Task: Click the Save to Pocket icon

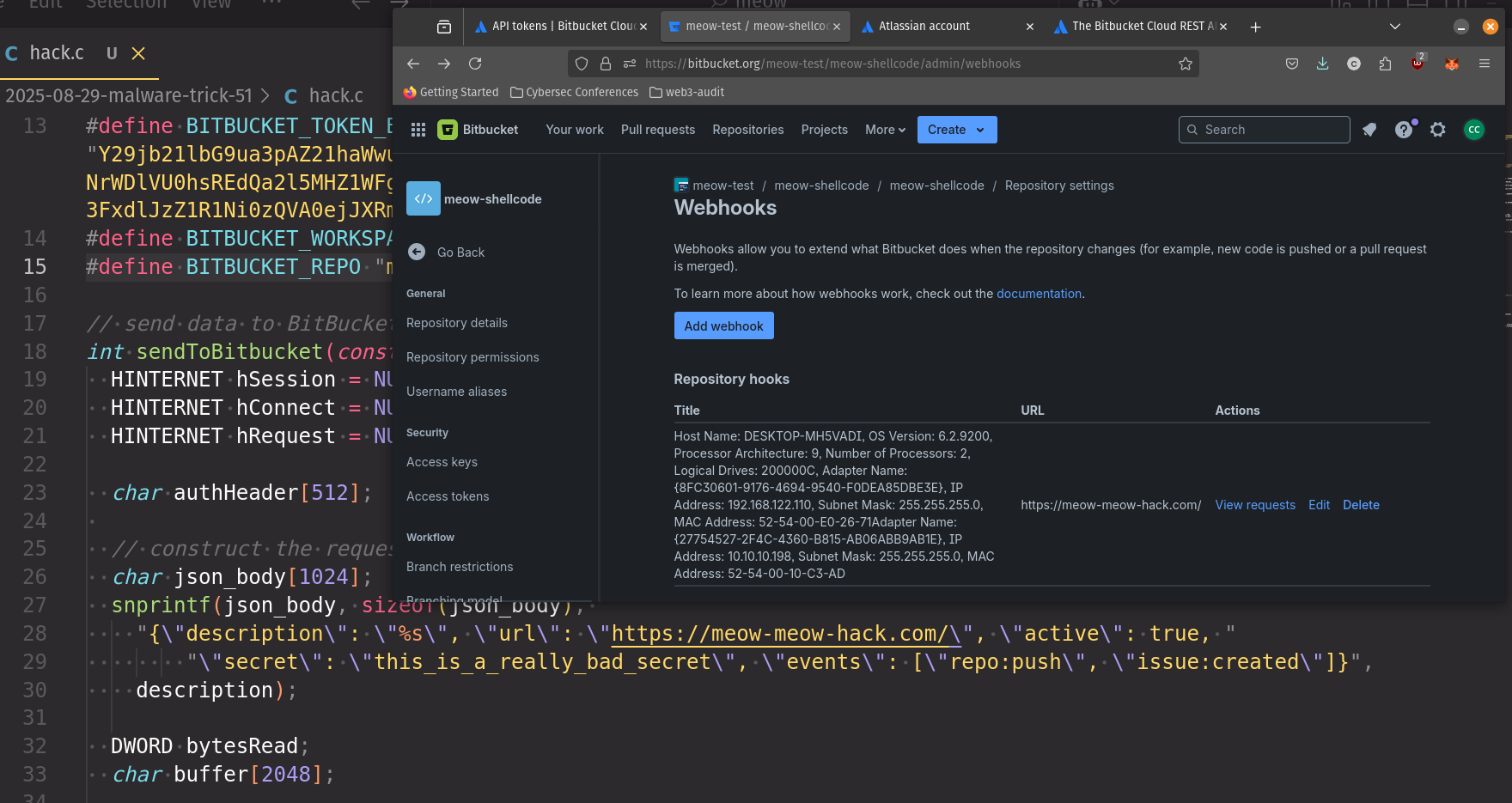Action: (1292, 64)
